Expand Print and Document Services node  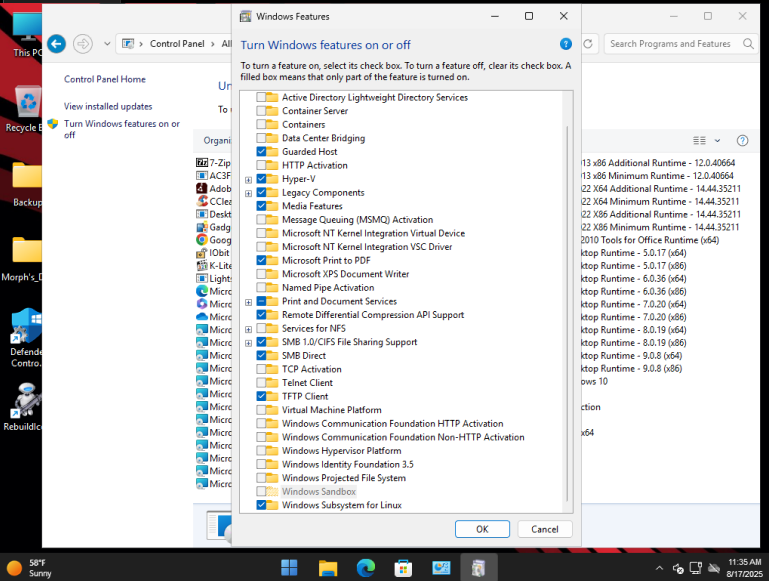tap(248, 302)
